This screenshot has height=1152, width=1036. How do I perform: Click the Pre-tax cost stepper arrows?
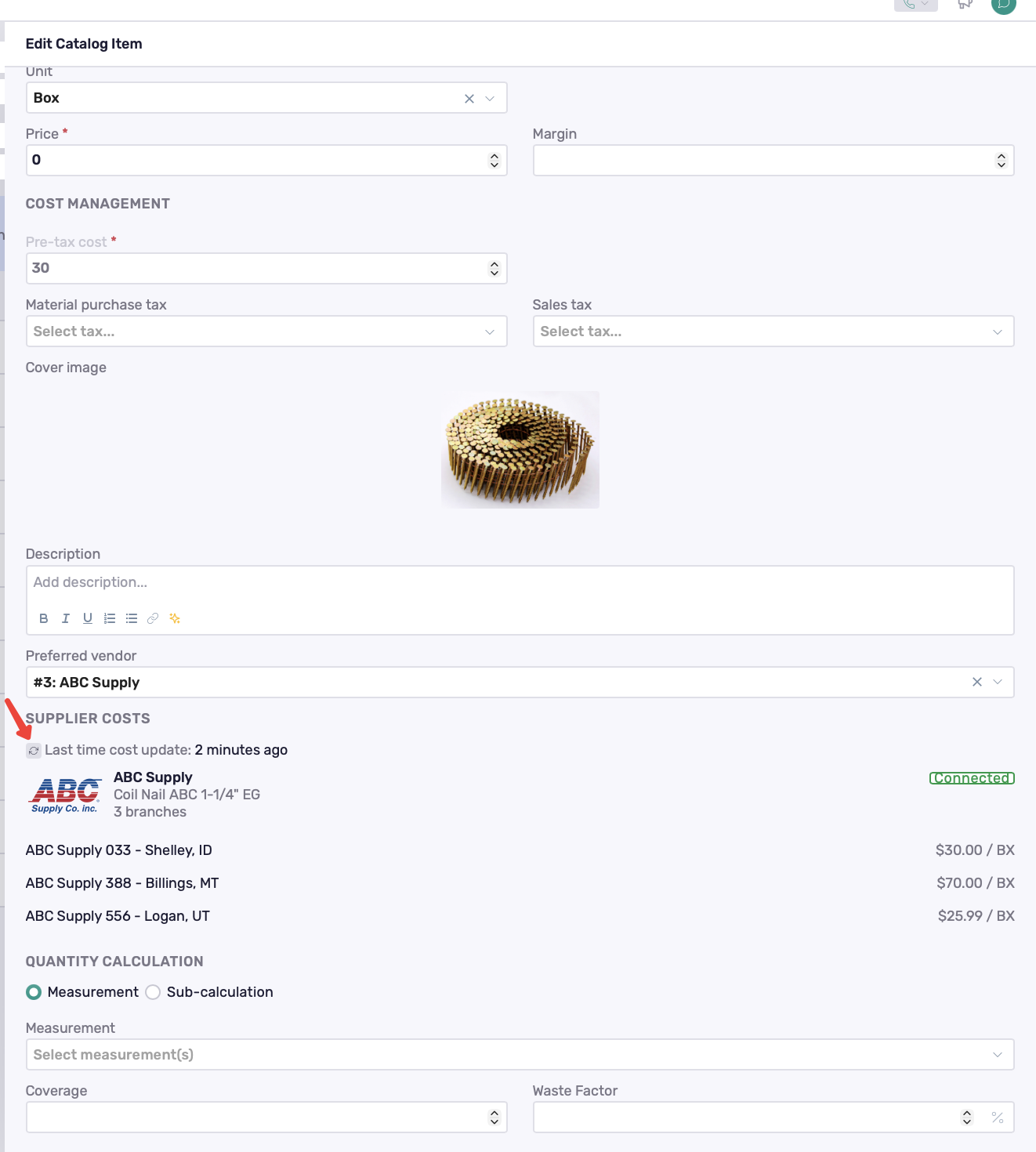[494, 269]
